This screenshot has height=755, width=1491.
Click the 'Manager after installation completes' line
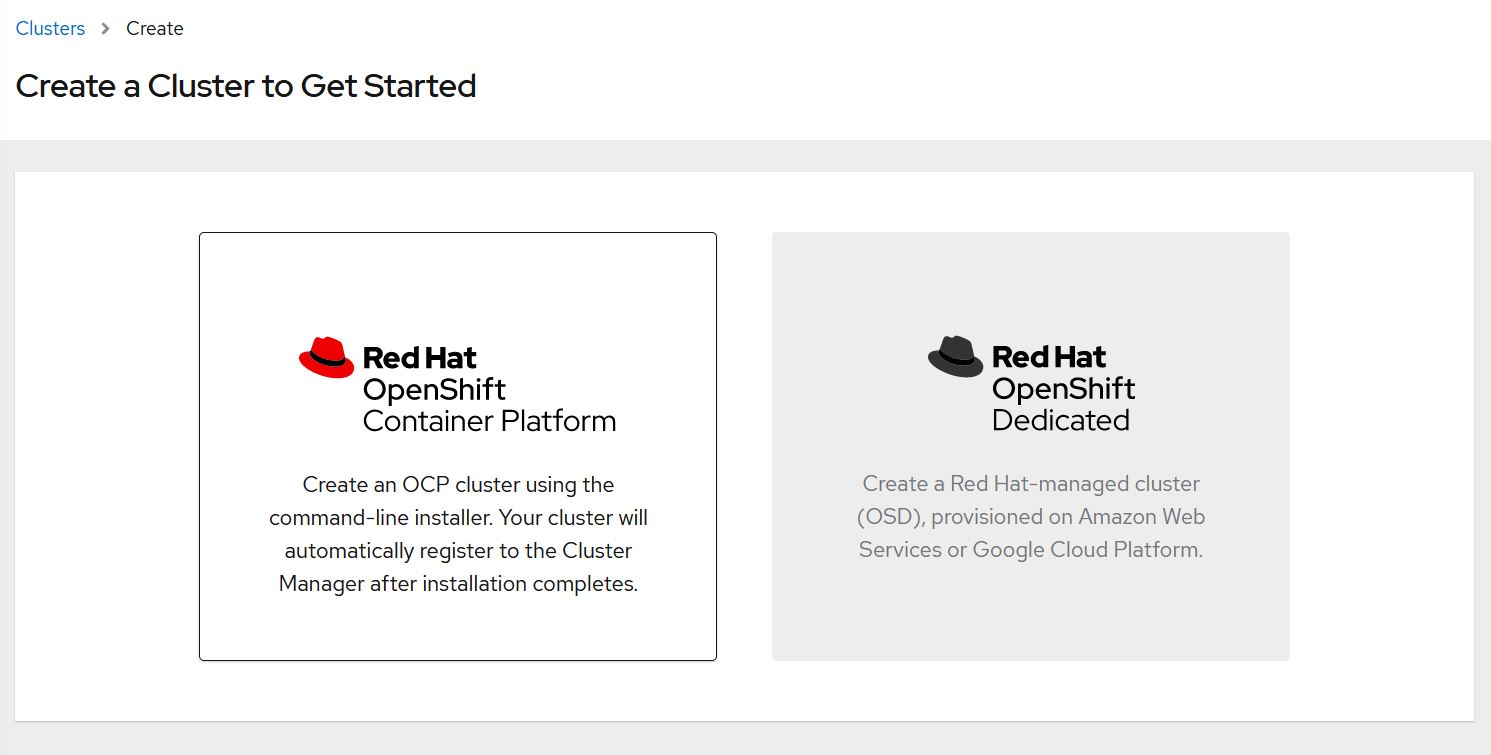tap(458, 584)
